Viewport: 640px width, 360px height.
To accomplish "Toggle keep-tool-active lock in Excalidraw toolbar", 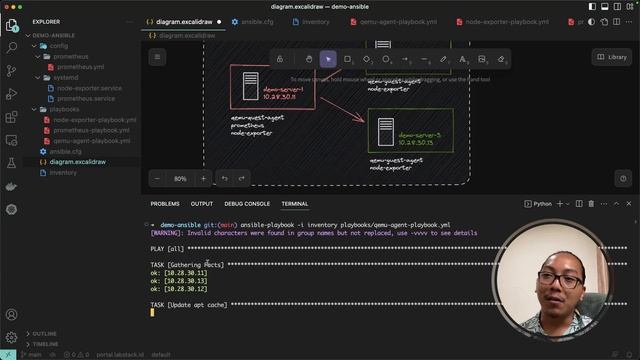I will (280, 59).
